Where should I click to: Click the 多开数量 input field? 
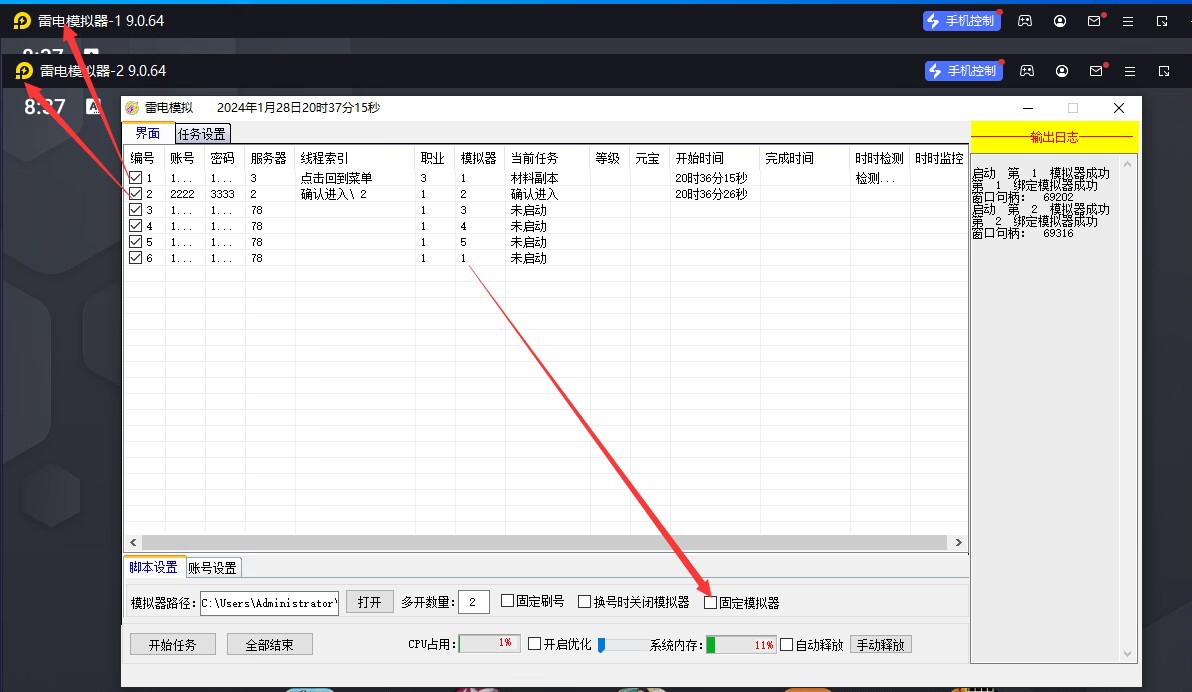(x=474, y=602)
